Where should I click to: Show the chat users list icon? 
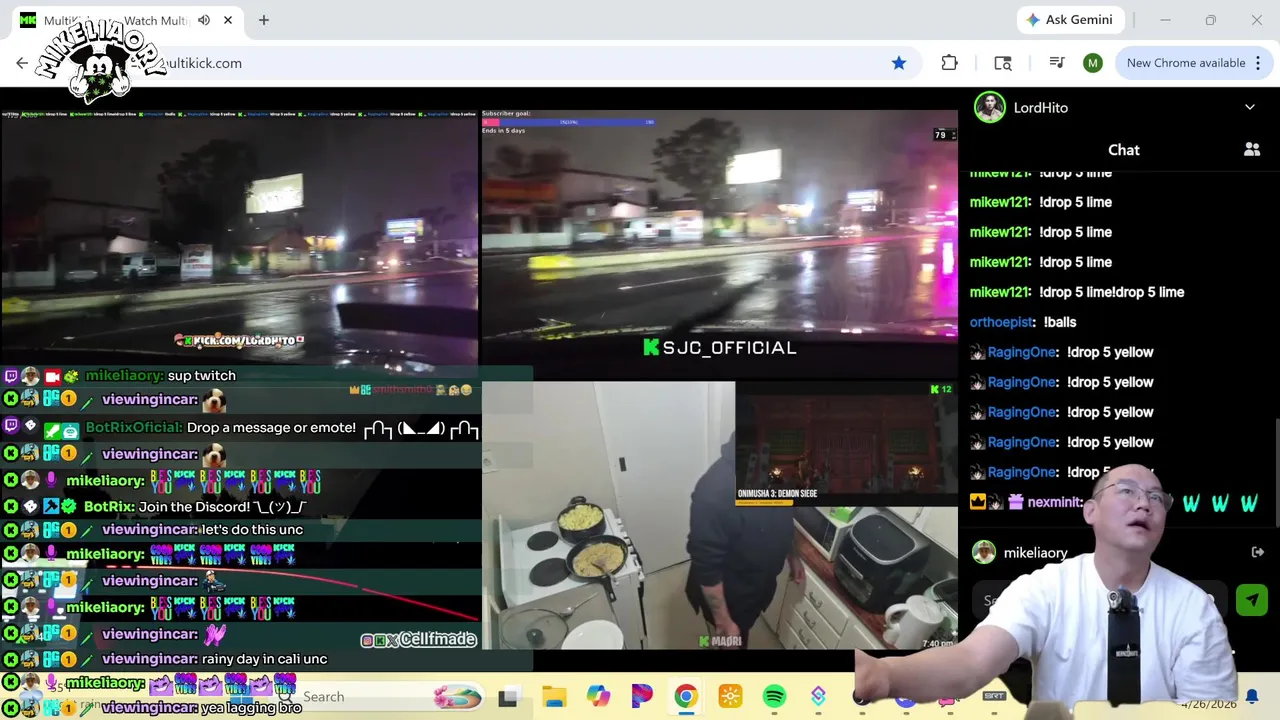(1252, 150)
